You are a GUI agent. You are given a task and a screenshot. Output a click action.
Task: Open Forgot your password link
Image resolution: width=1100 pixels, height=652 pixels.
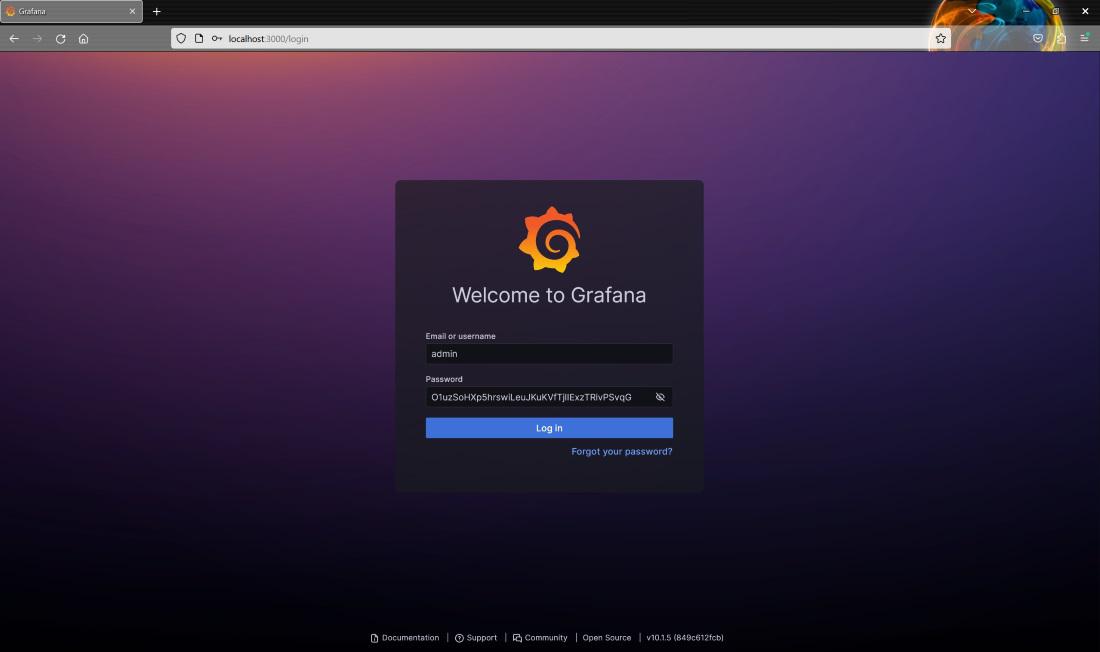[622, 451]
